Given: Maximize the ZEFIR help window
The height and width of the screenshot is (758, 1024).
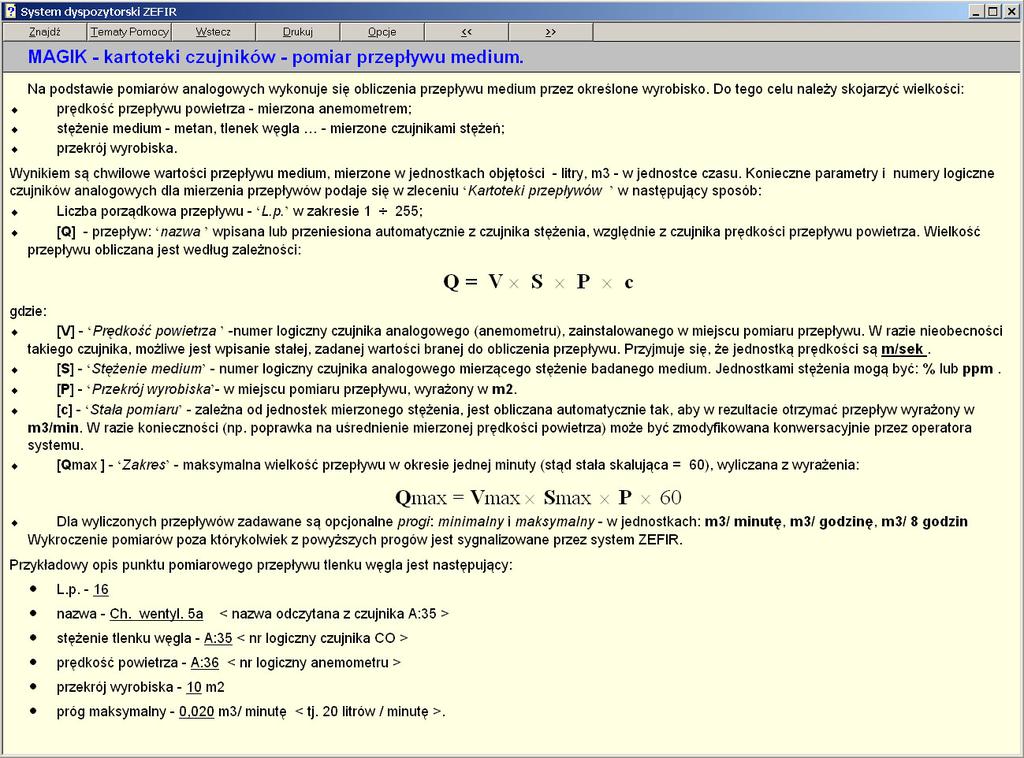Looking at the screenshot, I should coord(992,11).
